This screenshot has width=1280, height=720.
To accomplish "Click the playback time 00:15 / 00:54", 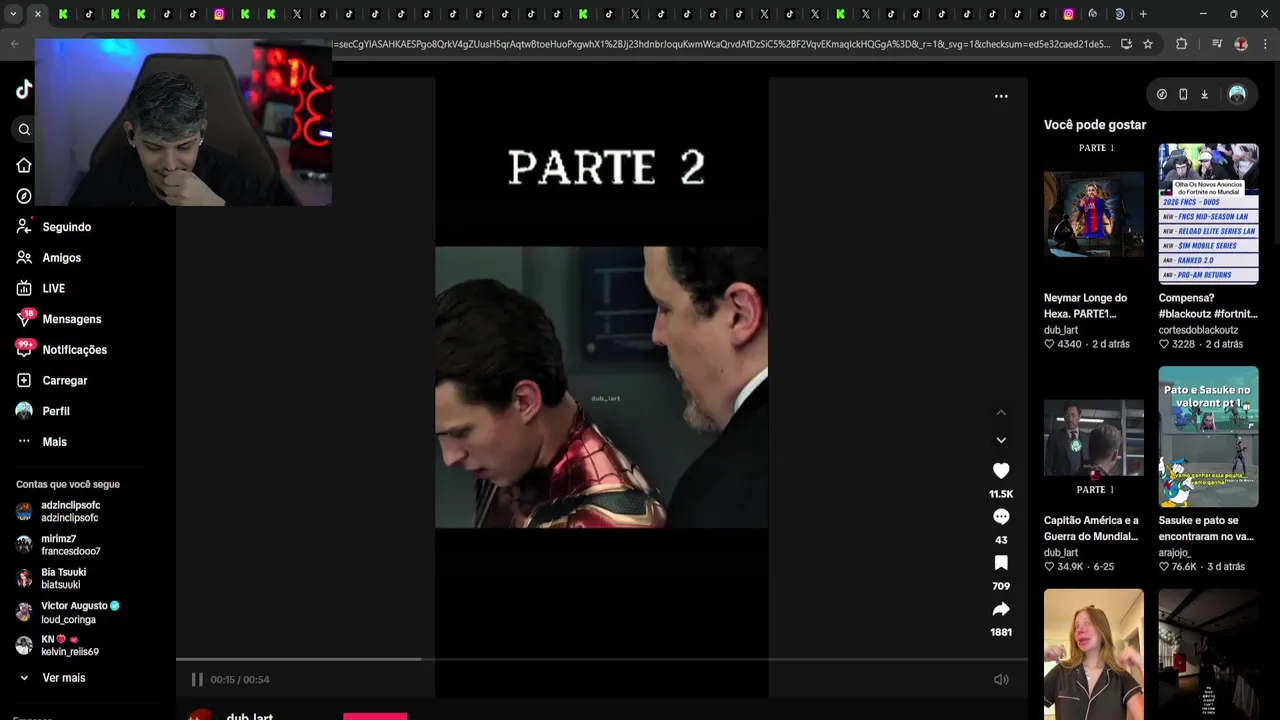I will coord(240,680).
